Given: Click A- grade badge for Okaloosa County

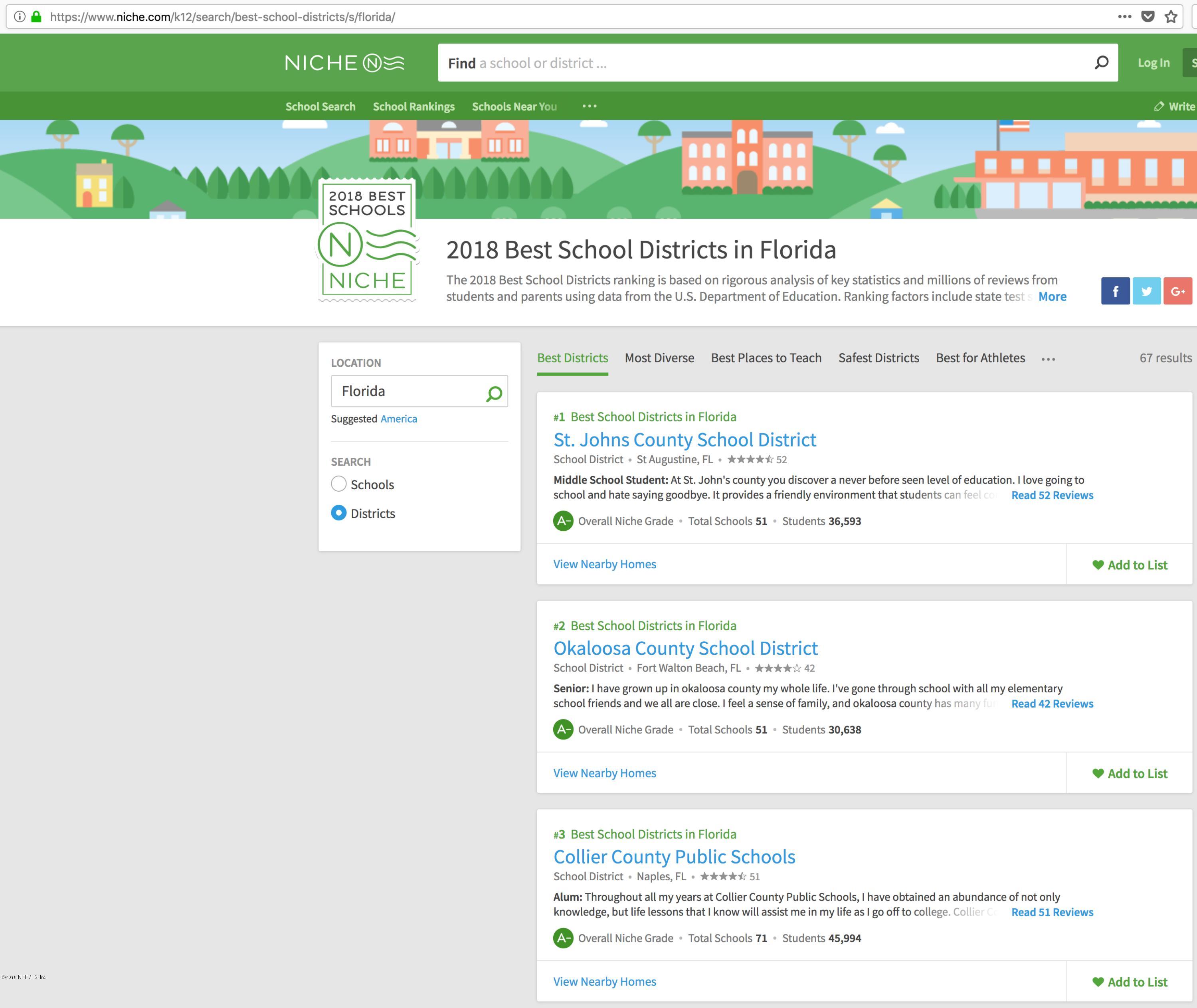Looking at the screenshot, I should 563,729.
